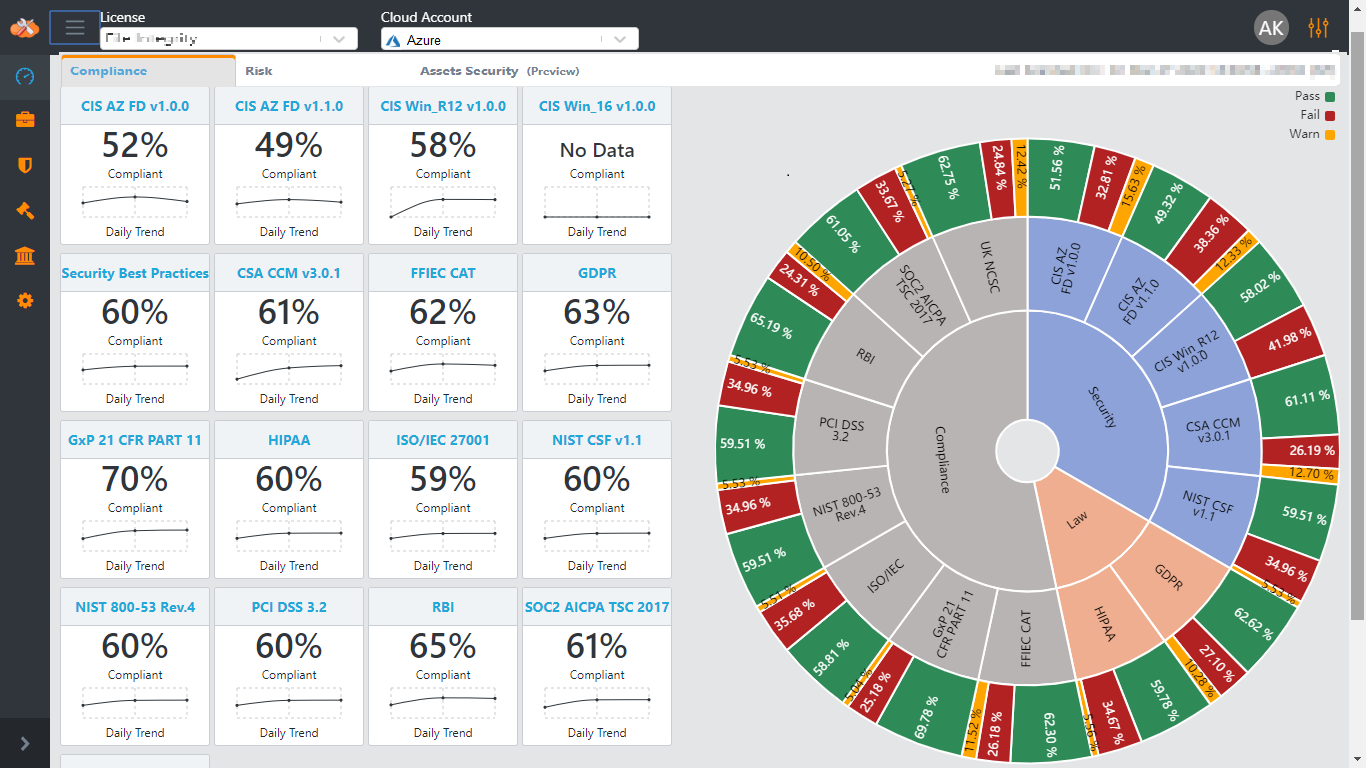
Task: Click the 70% compliance value
Action: (135, 480)
